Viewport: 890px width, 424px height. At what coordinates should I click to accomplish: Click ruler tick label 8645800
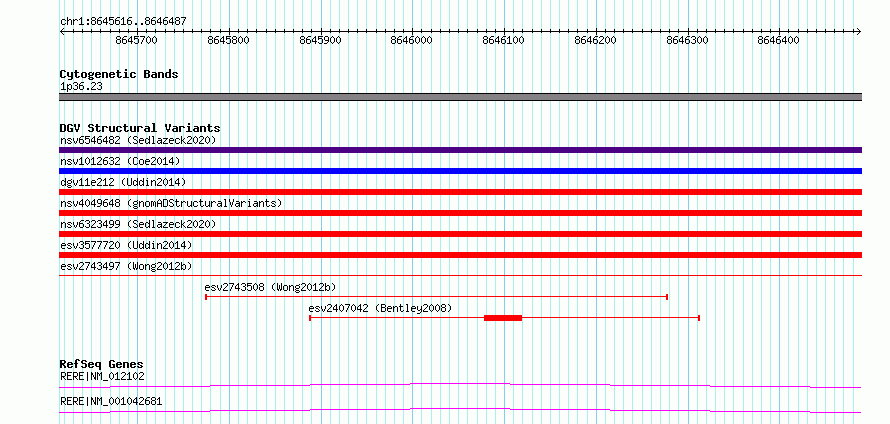pyautogui.click(x=228, y=40)
